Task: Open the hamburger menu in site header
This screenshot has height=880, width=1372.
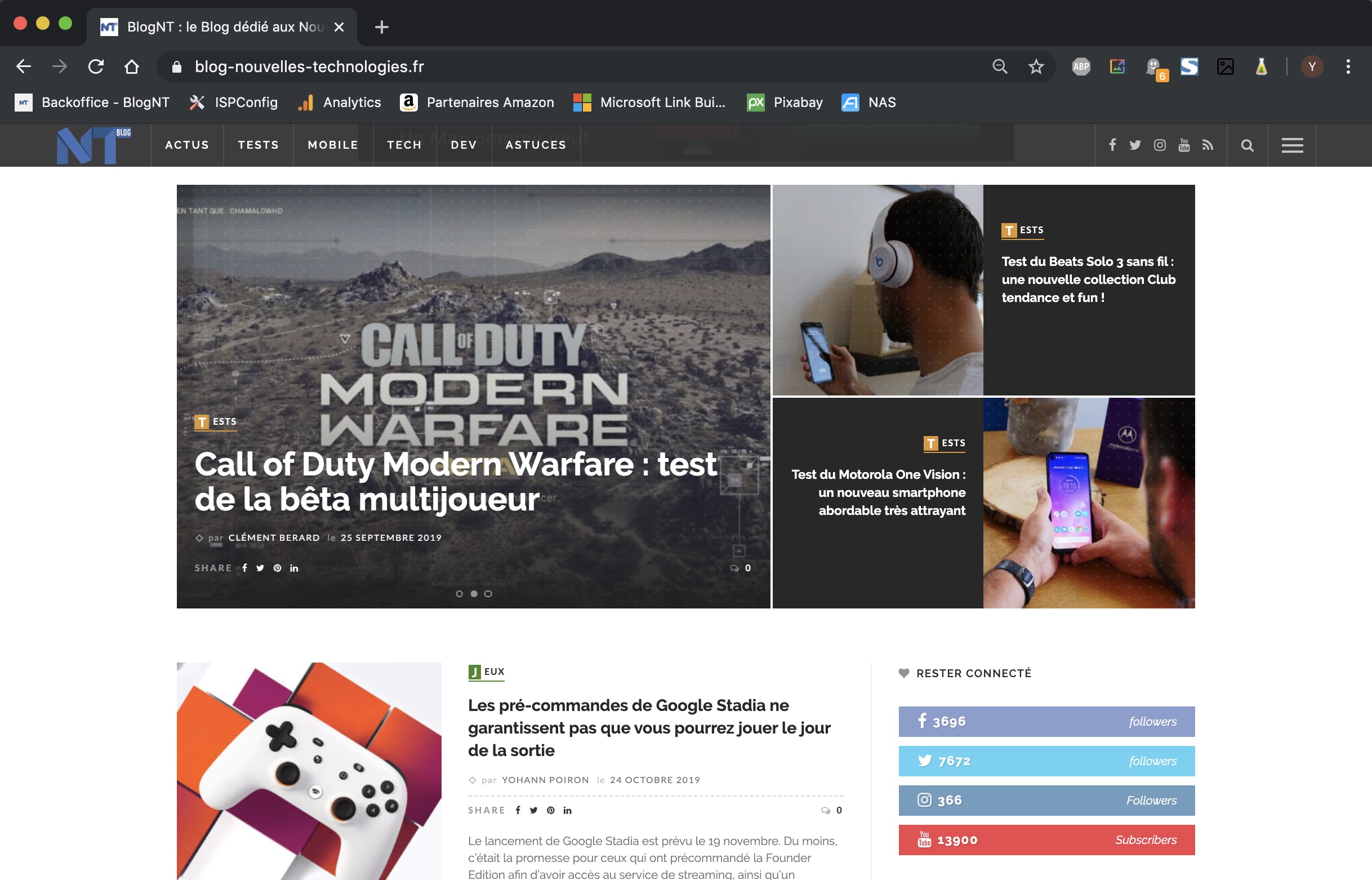Action: pos(1292,145)
